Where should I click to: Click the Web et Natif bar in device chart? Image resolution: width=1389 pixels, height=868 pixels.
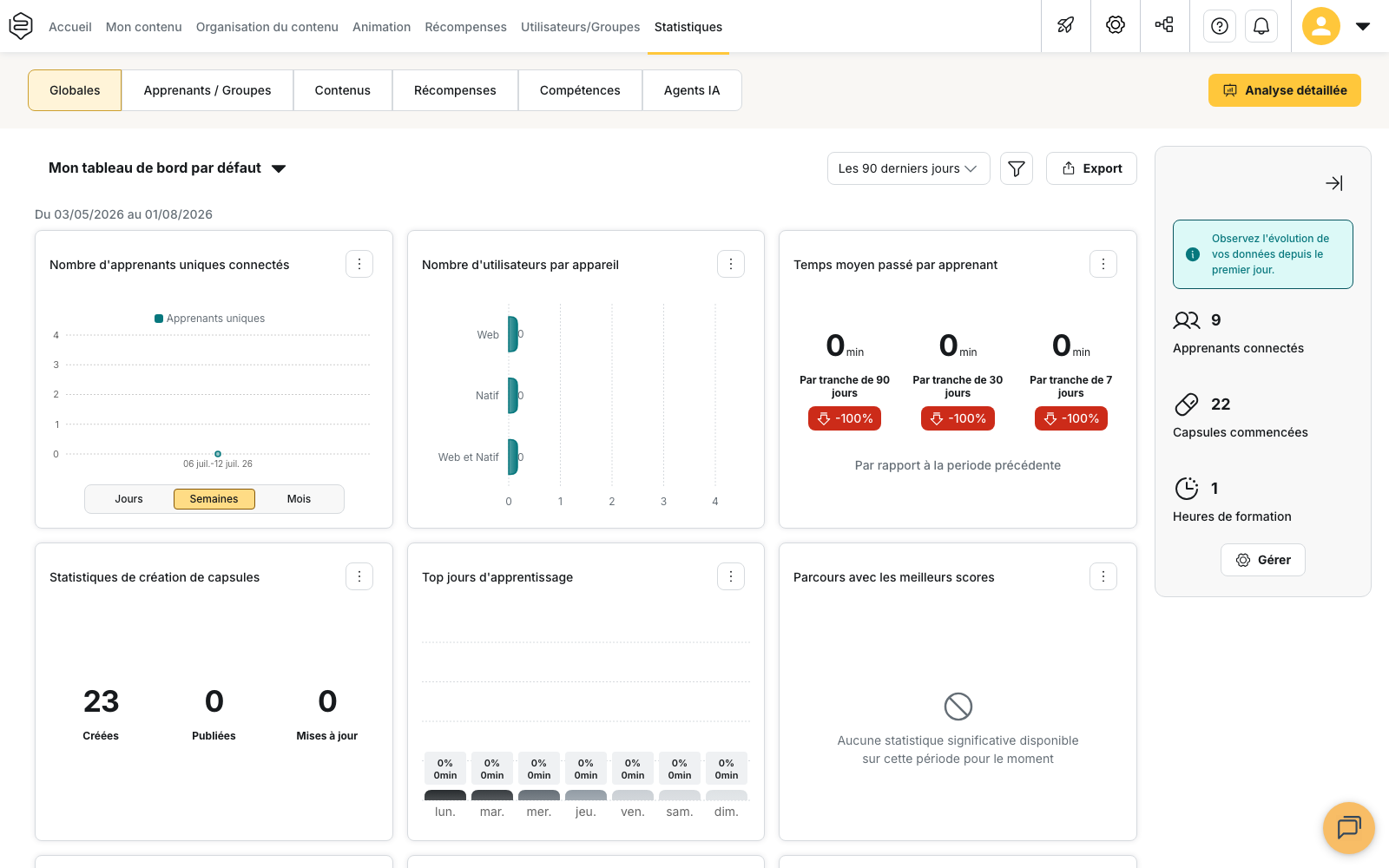tap(513, 457)
